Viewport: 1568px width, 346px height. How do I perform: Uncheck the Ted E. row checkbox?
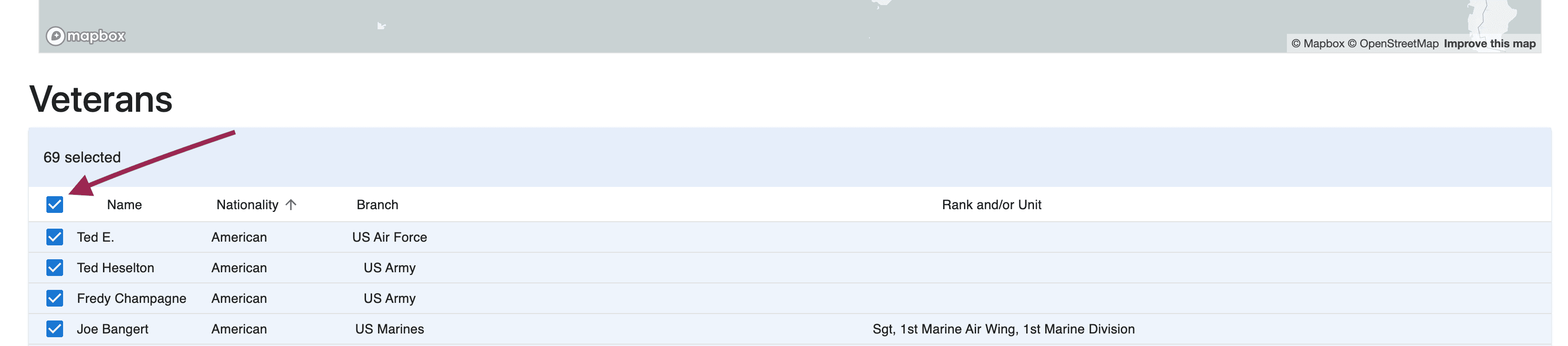click(55, 237)
